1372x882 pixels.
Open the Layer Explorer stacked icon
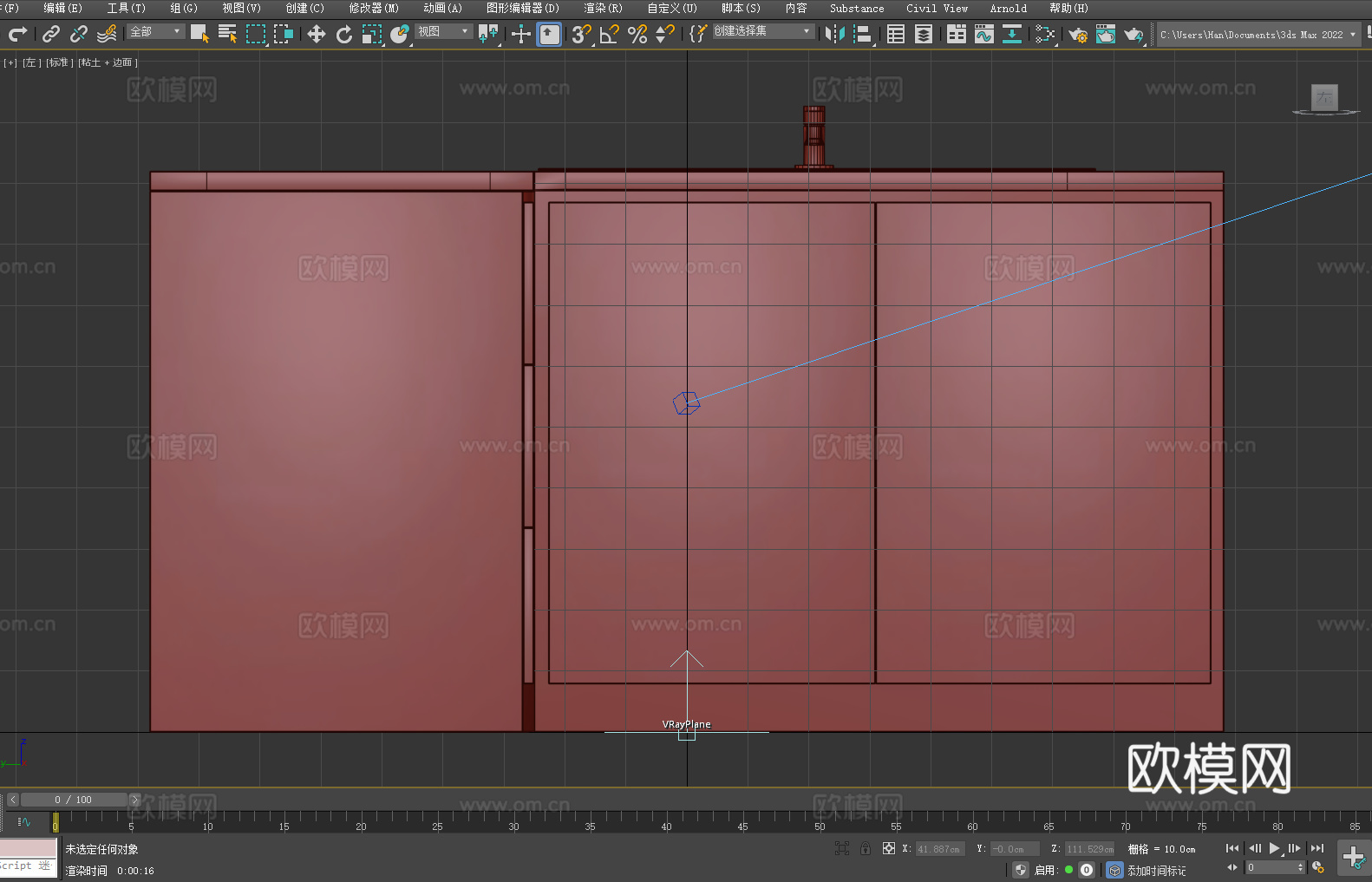[x=924, y=34]
